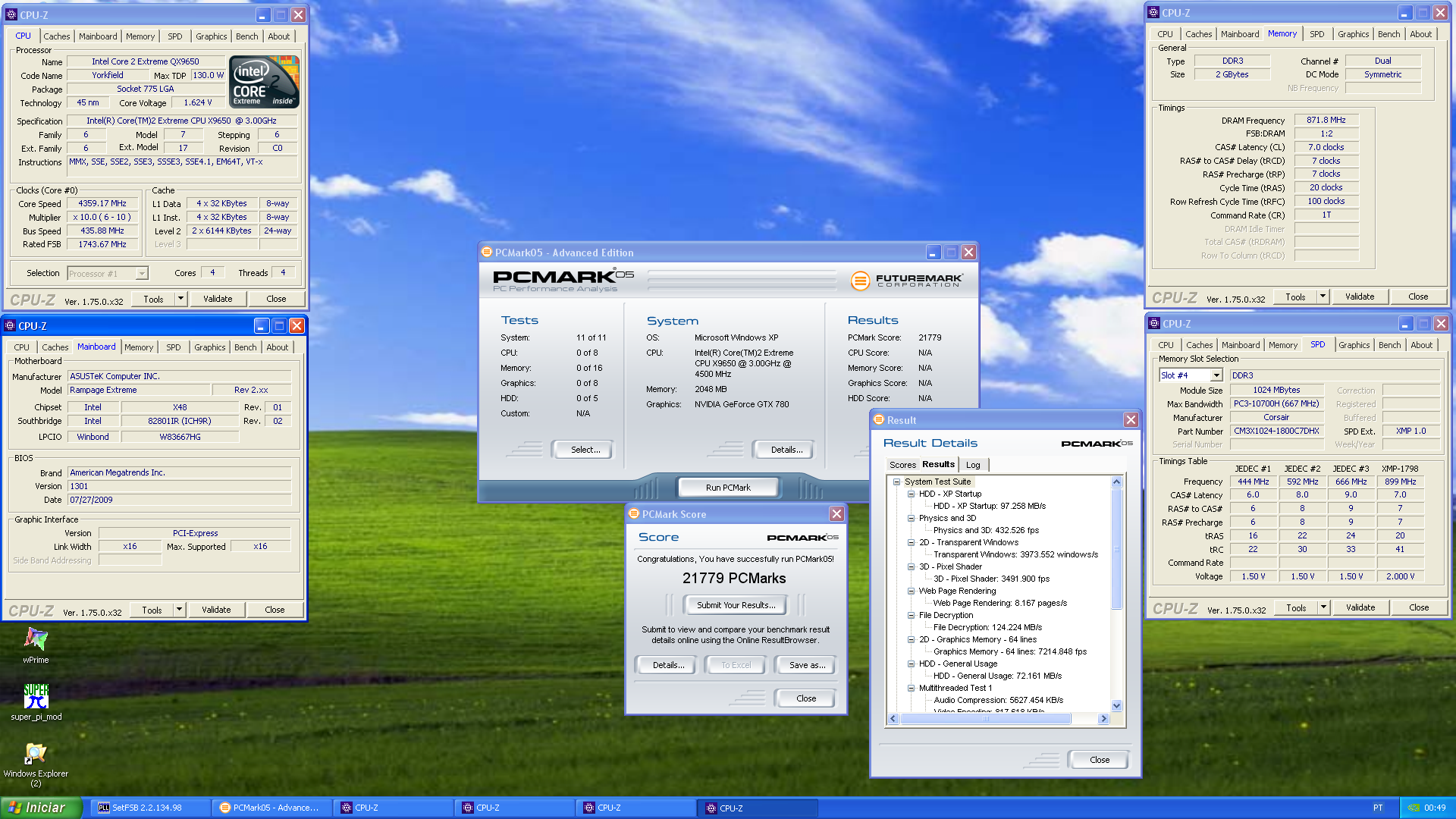Select 'Pixel Shader: 3491.900 fps' result row

991,579
